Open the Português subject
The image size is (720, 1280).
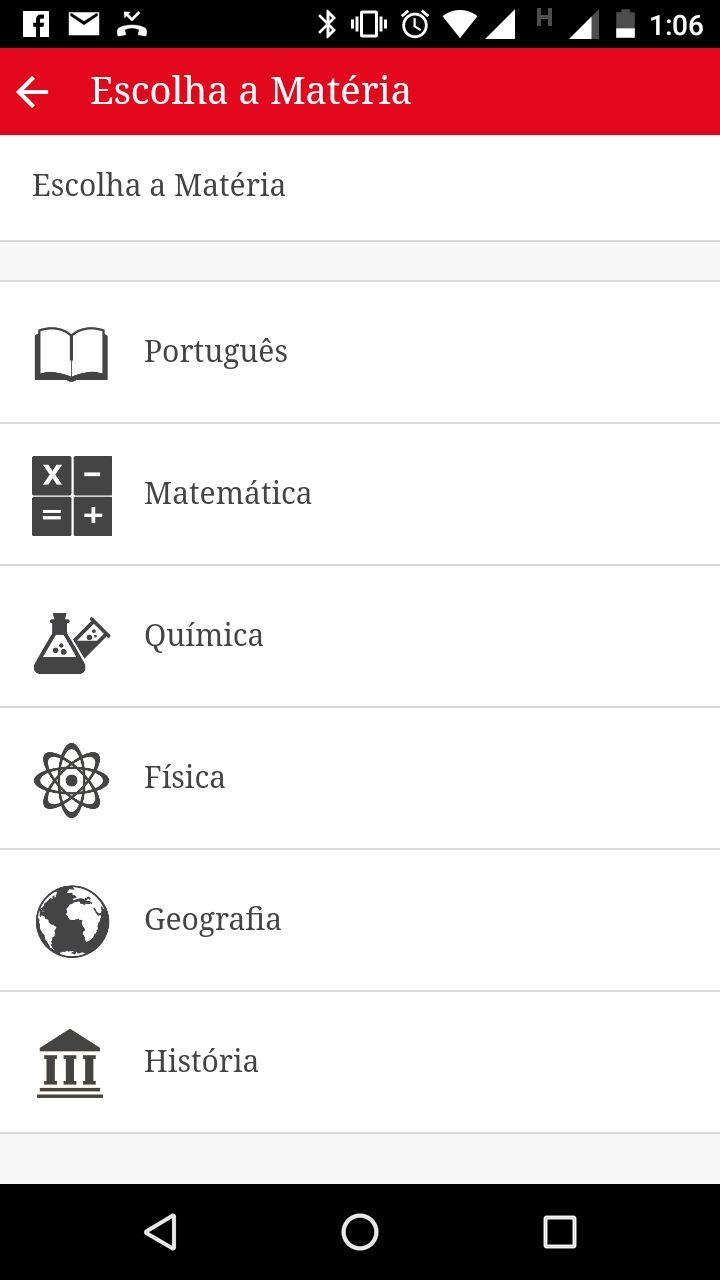360,352
